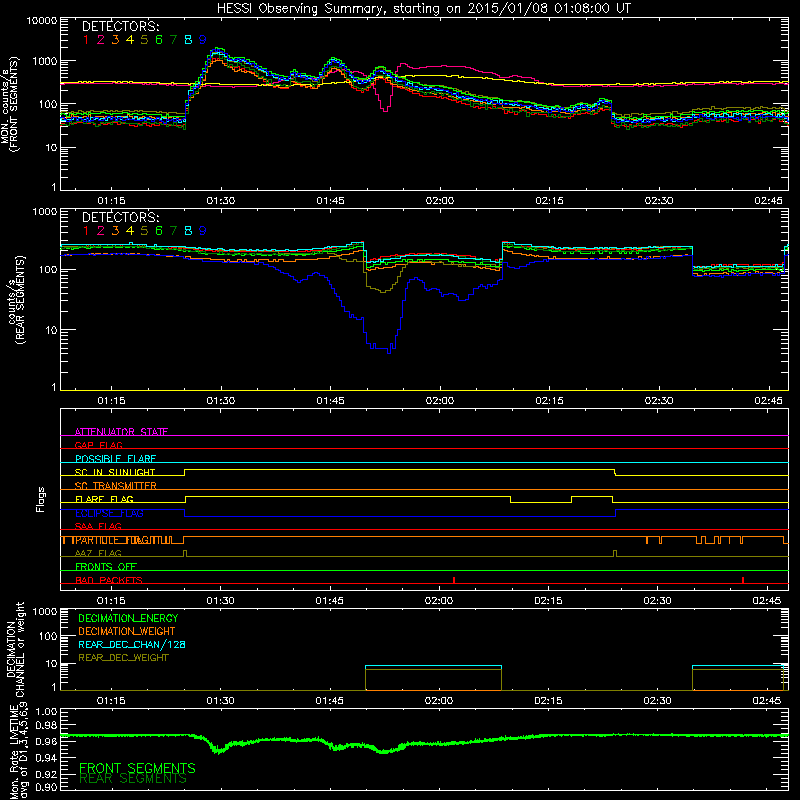The width and height of the screenshot is (800, 800).
Task: Click the bright green FRONT SEGMENTS livetime legend
Action: [x=137, y=768]
